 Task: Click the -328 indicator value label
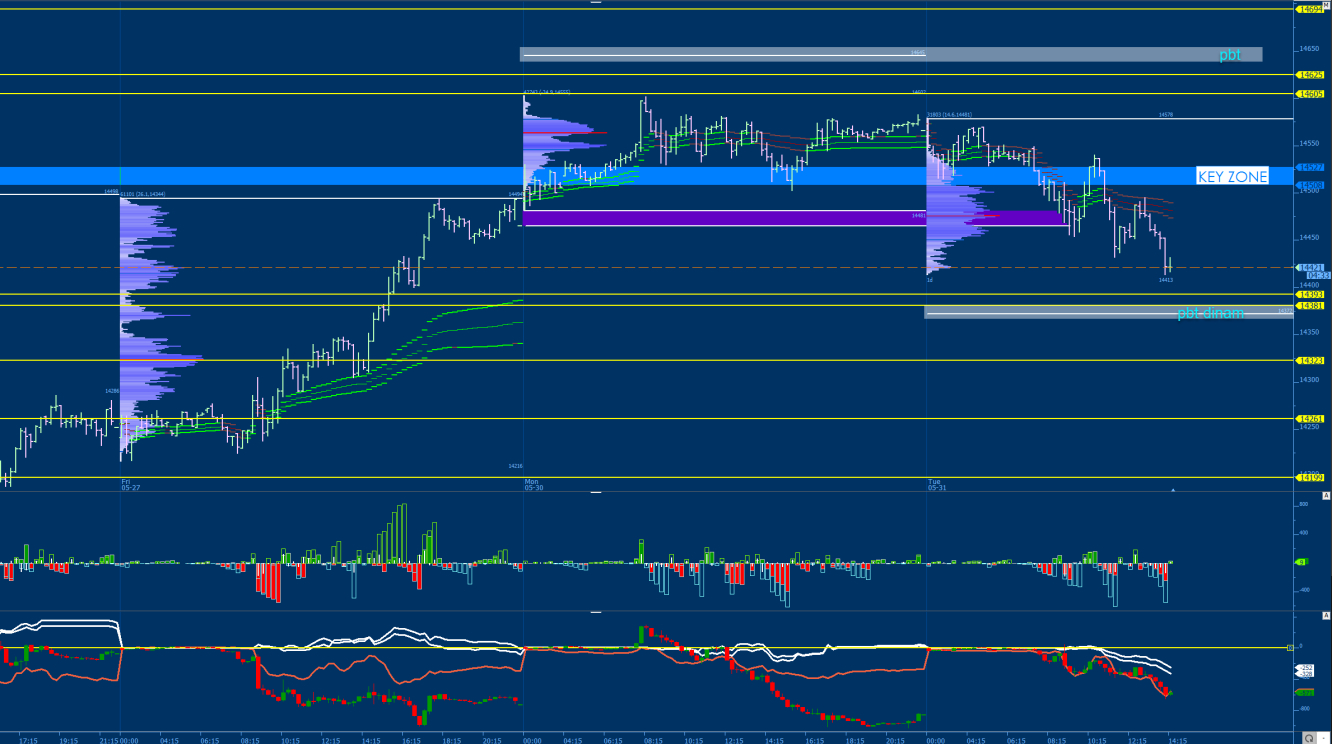1305,675
